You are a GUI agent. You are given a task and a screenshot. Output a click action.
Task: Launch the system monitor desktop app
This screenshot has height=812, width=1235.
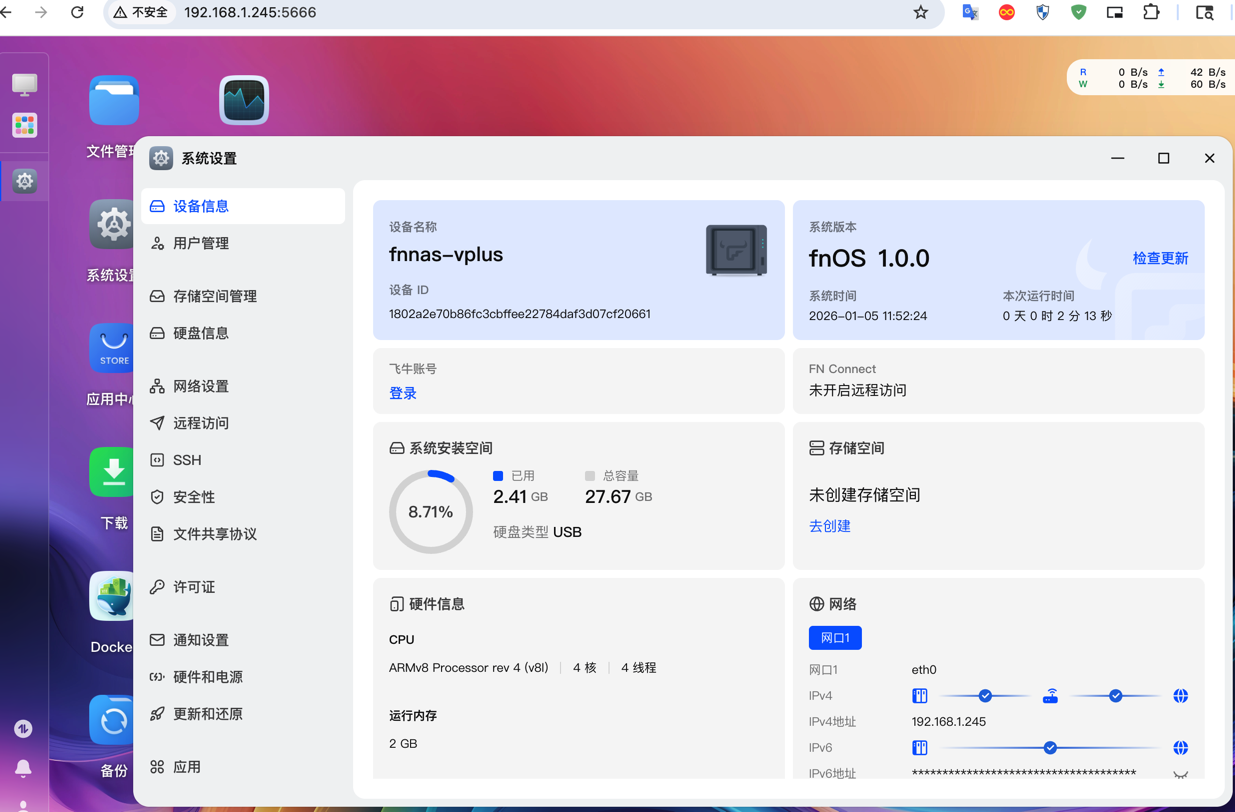click(244, 101)
